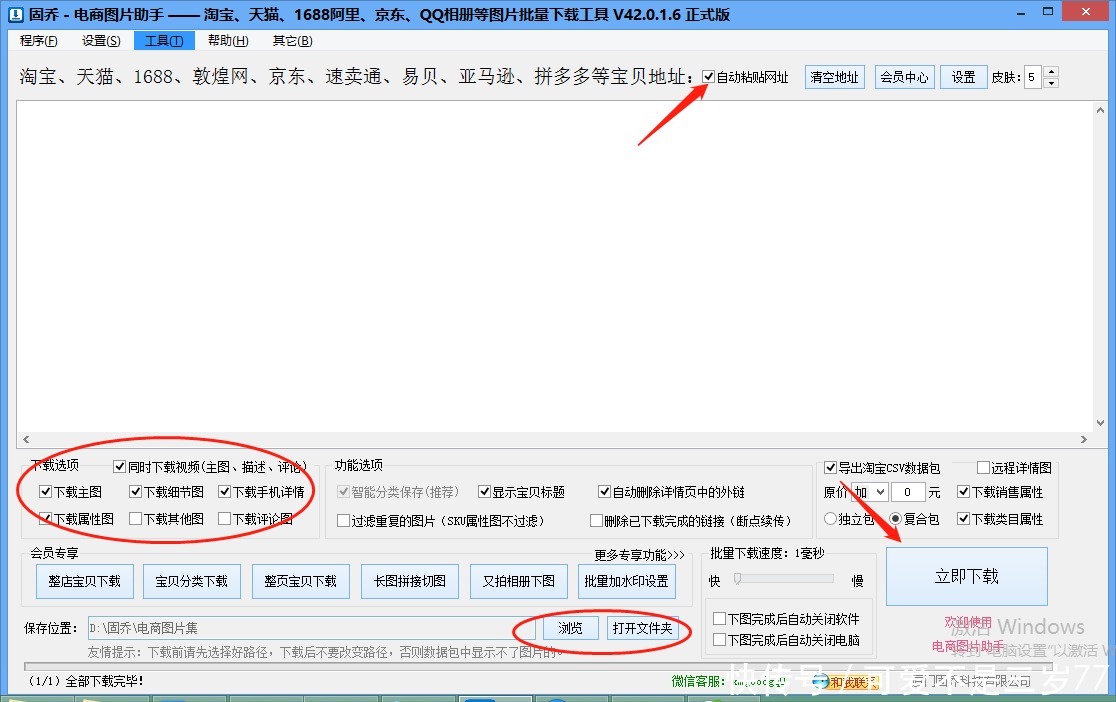Open the 会员中心 member center

904,76
